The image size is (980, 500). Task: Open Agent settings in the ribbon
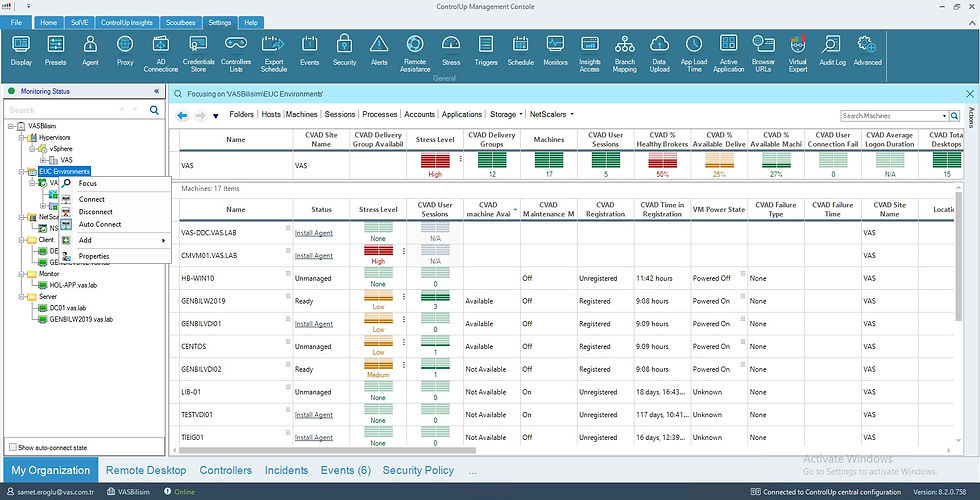coord(90,51)
